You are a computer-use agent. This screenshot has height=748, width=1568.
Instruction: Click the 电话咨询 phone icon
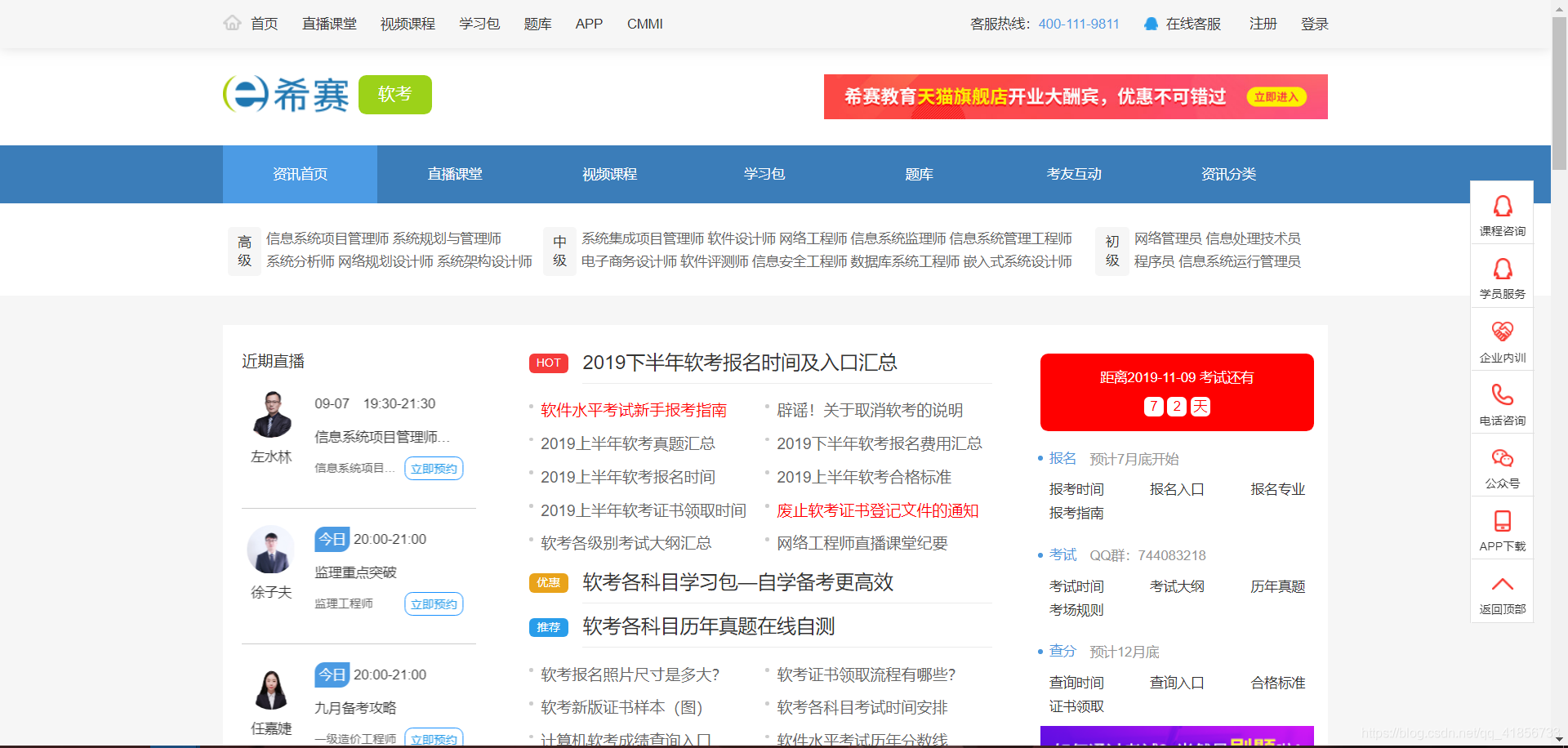1502,394
